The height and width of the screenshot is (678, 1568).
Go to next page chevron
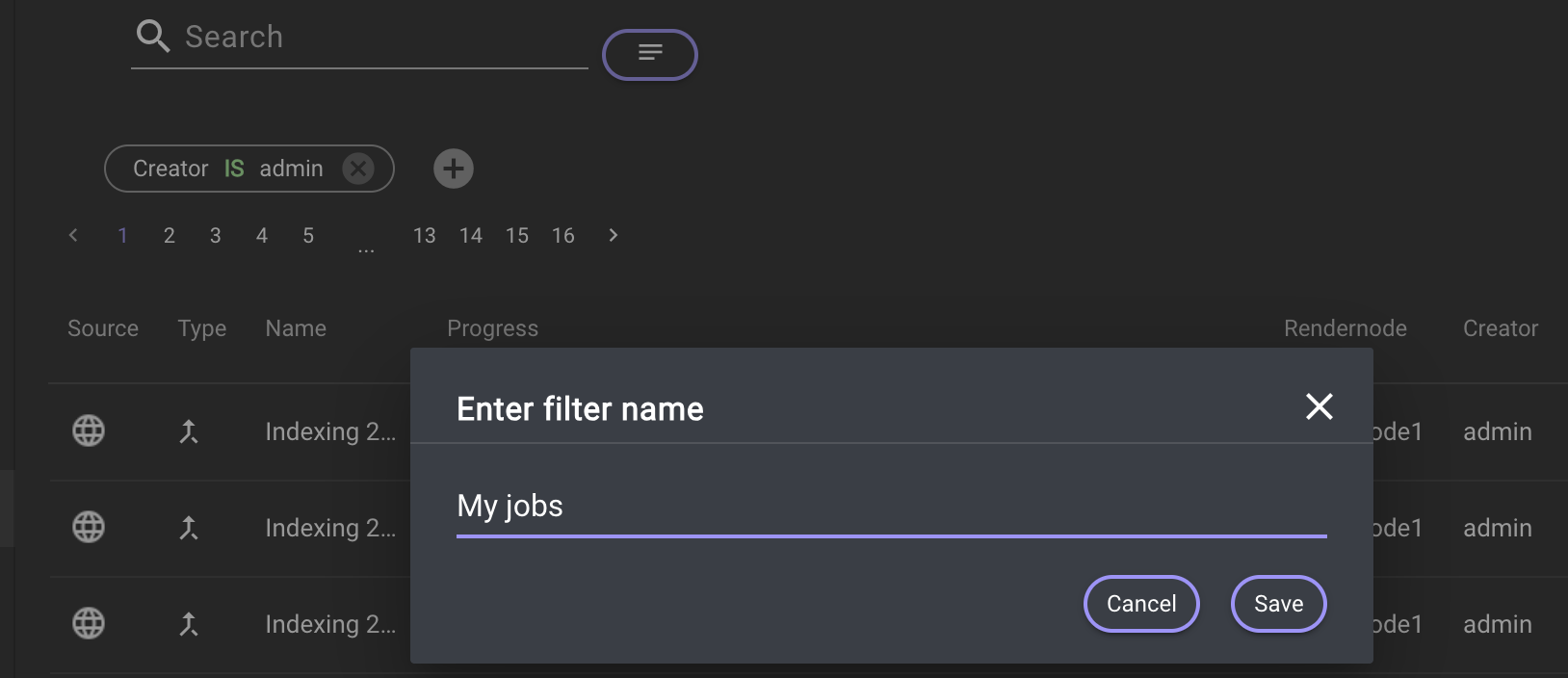pyautogui.click(x=614, y=235)
